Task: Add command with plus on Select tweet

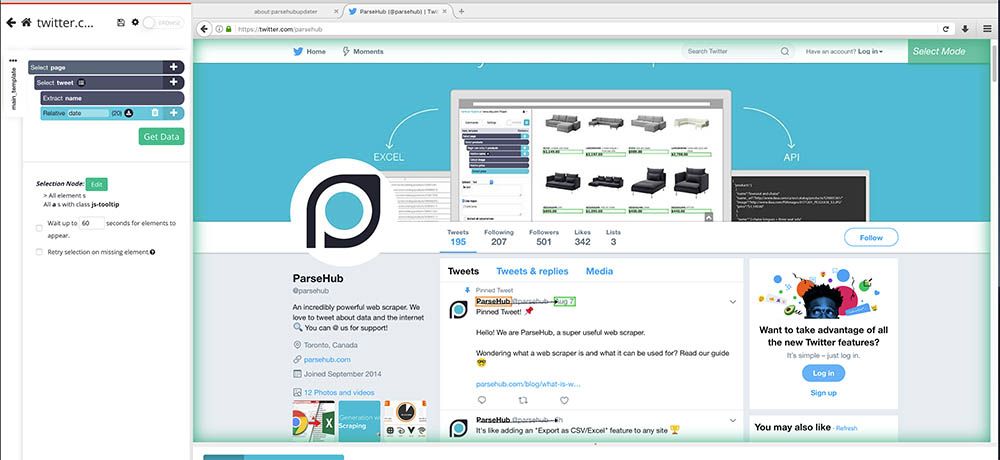Action: coord(173,82)
